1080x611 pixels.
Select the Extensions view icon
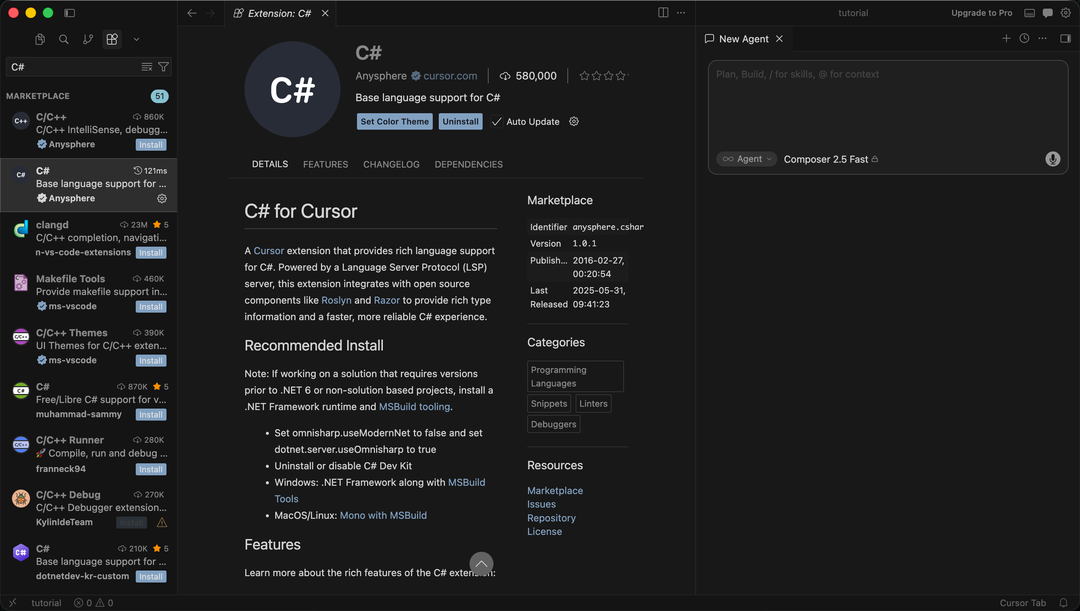point(112,39)
